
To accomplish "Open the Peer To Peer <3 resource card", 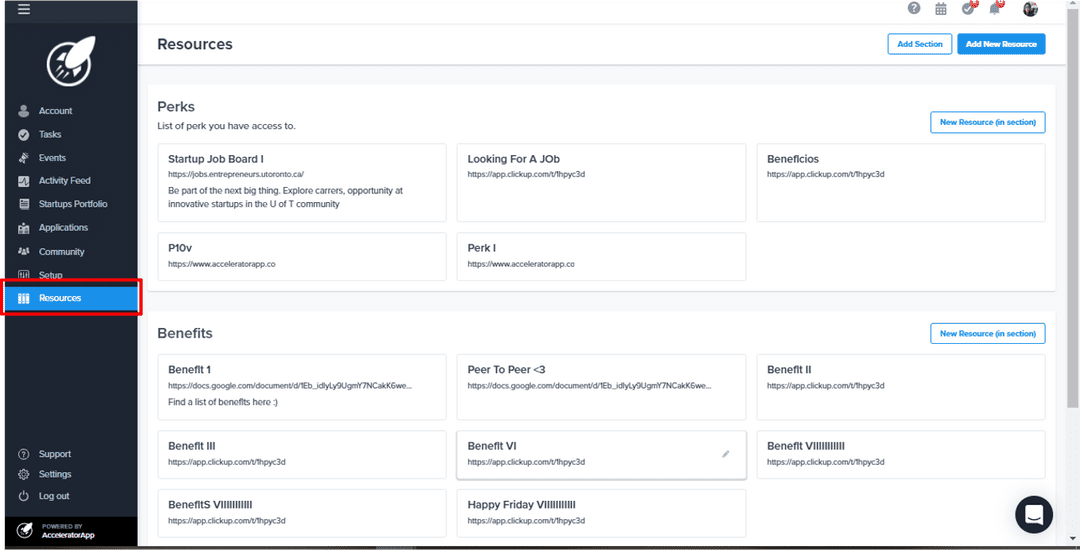I will (x=600, y=386).
